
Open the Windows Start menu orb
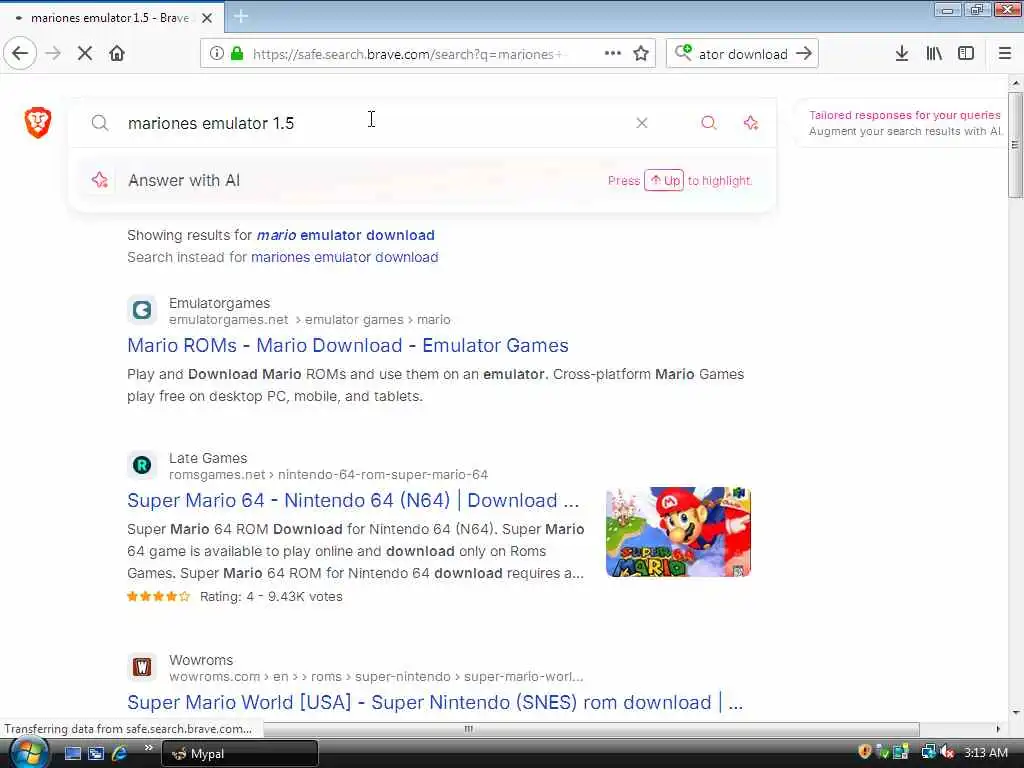[x=28, y=752]
